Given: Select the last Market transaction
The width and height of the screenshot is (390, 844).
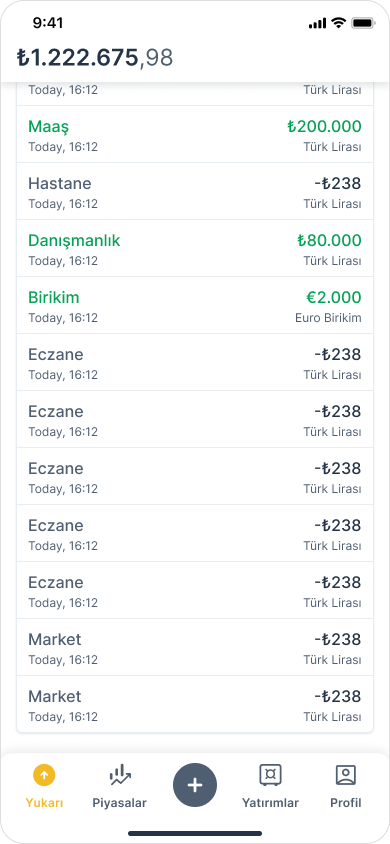Looking at the screenshot, I should (x=195, y=705).
